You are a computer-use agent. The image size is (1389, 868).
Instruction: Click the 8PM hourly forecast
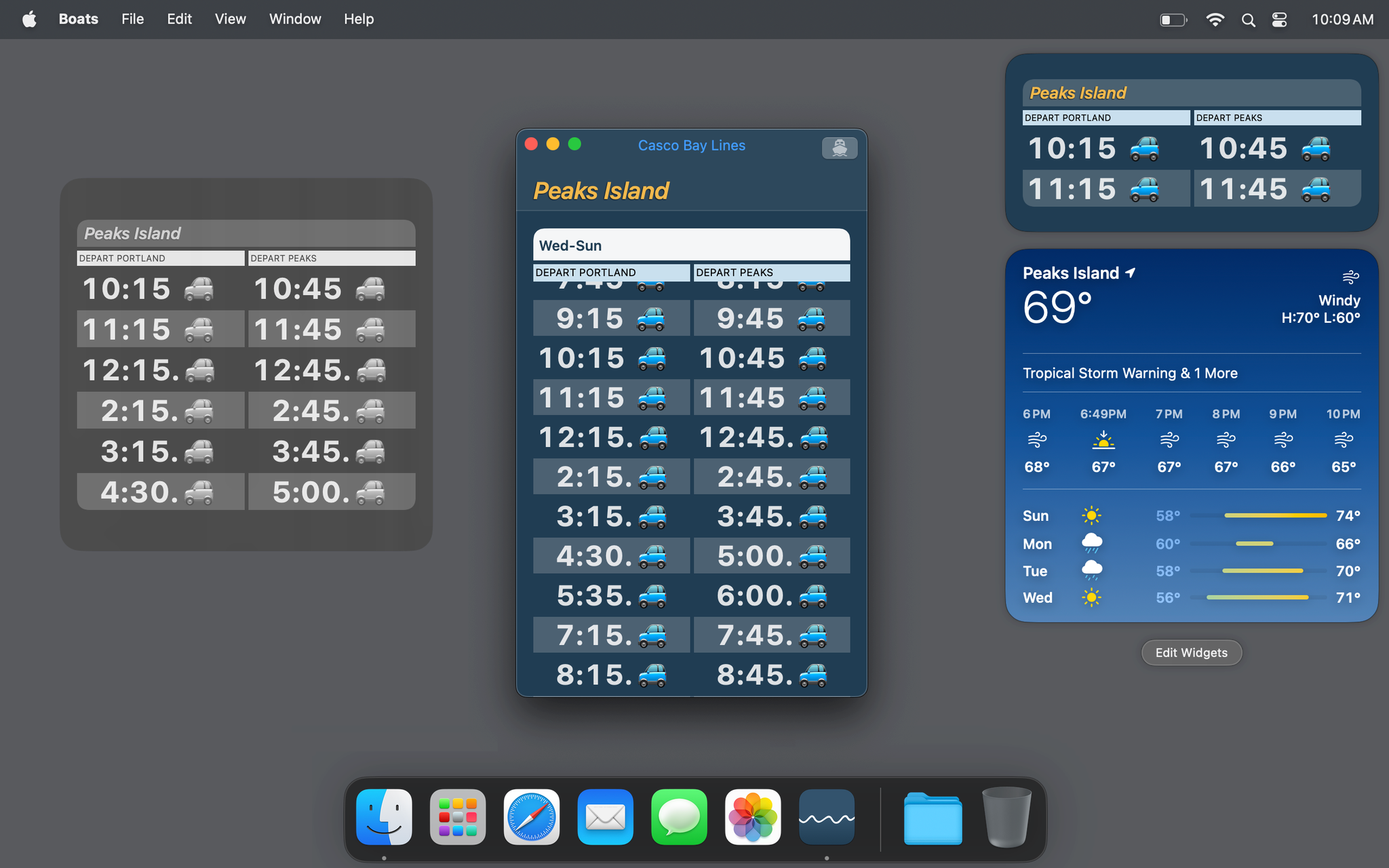[1226, 439]
